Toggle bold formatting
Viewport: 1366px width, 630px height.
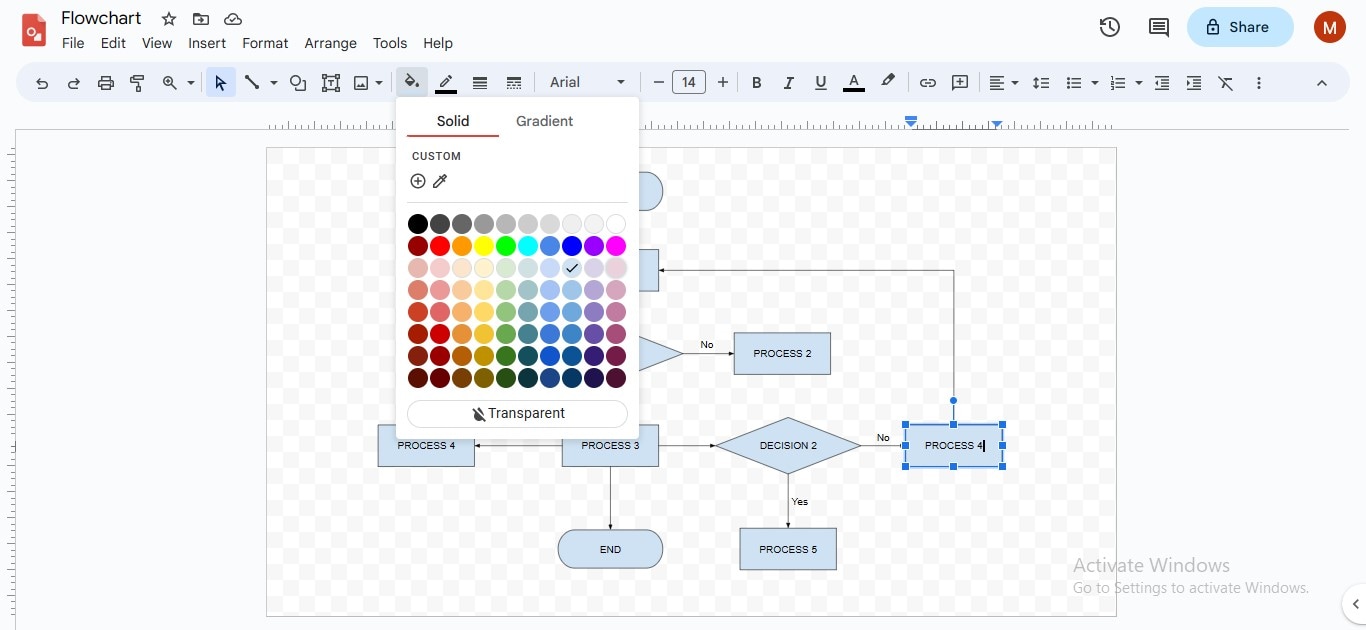pos(757,83)
